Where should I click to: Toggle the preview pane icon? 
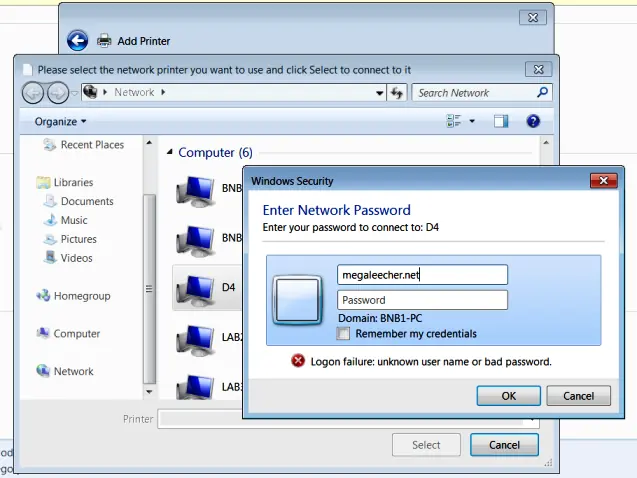tap(501, 121)
